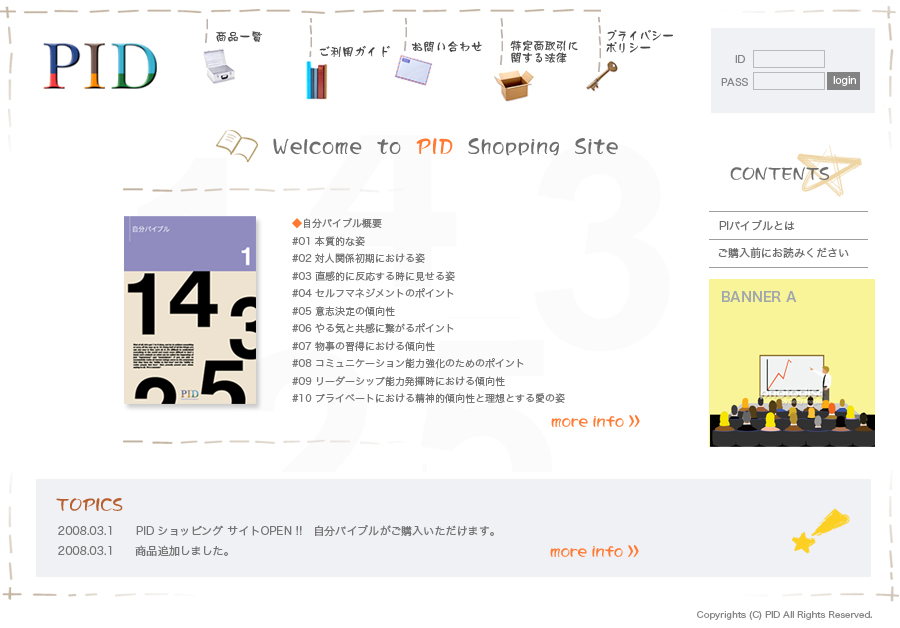
Task: Click more info in the TOPICS section
Action: point(593,552)
